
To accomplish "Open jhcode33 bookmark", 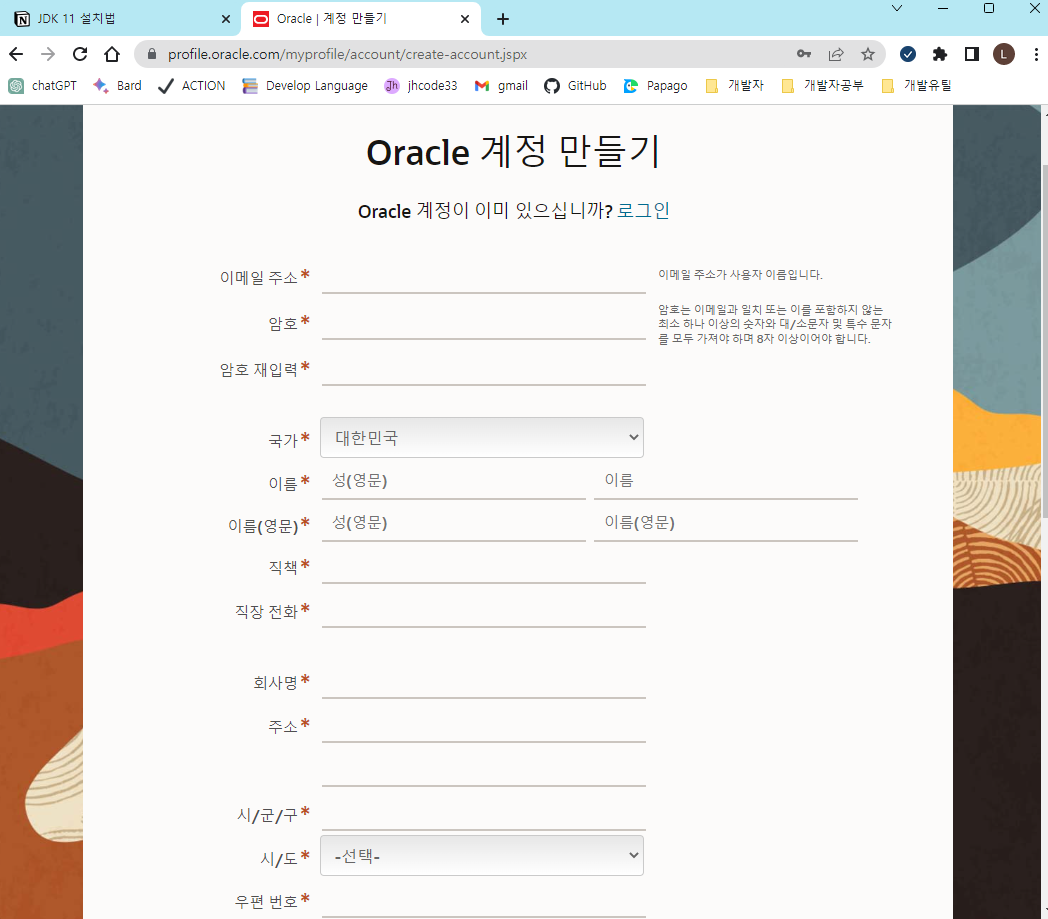I will tap(421, 86).
